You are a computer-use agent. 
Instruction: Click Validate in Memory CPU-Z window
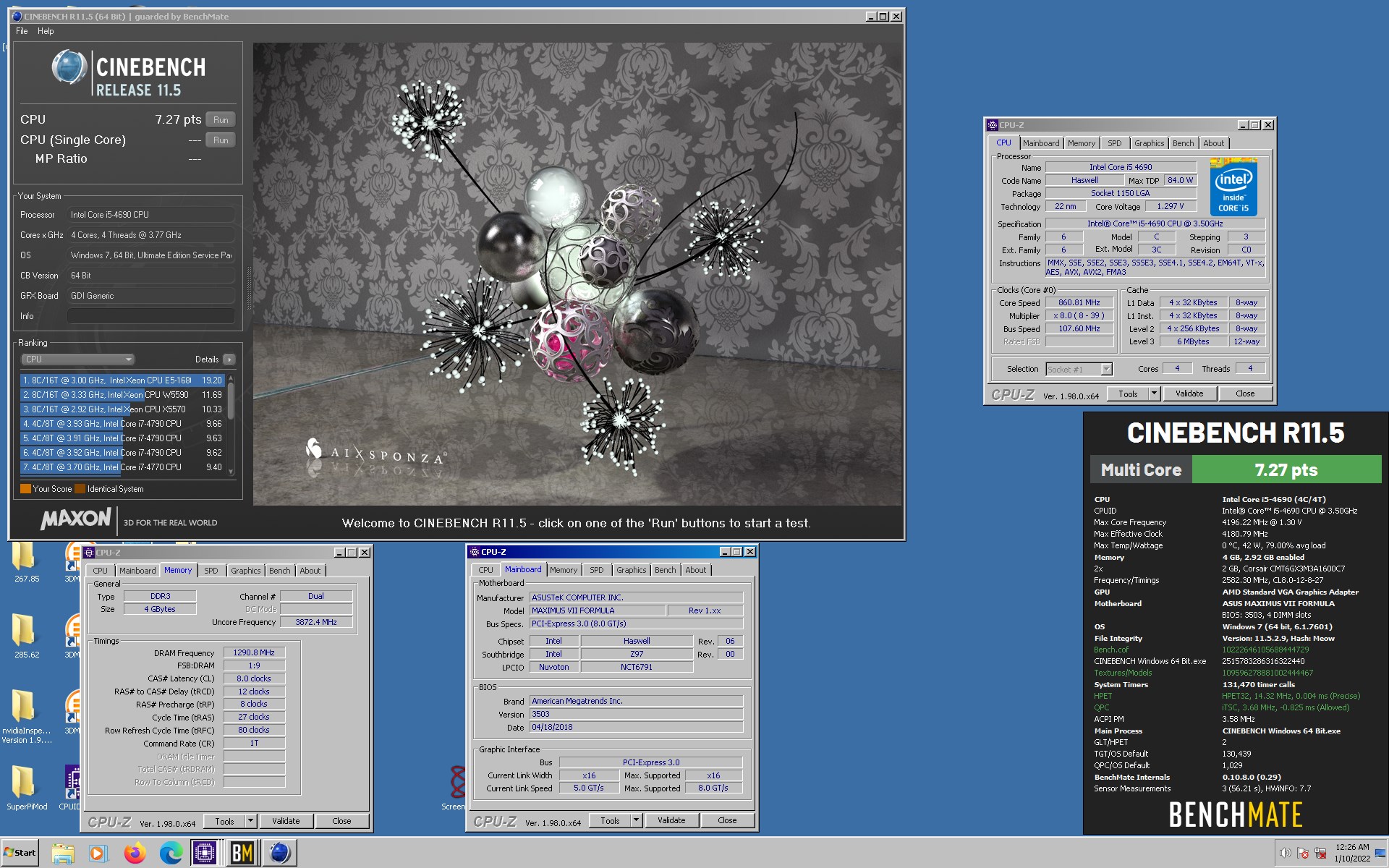coord(286,821)
